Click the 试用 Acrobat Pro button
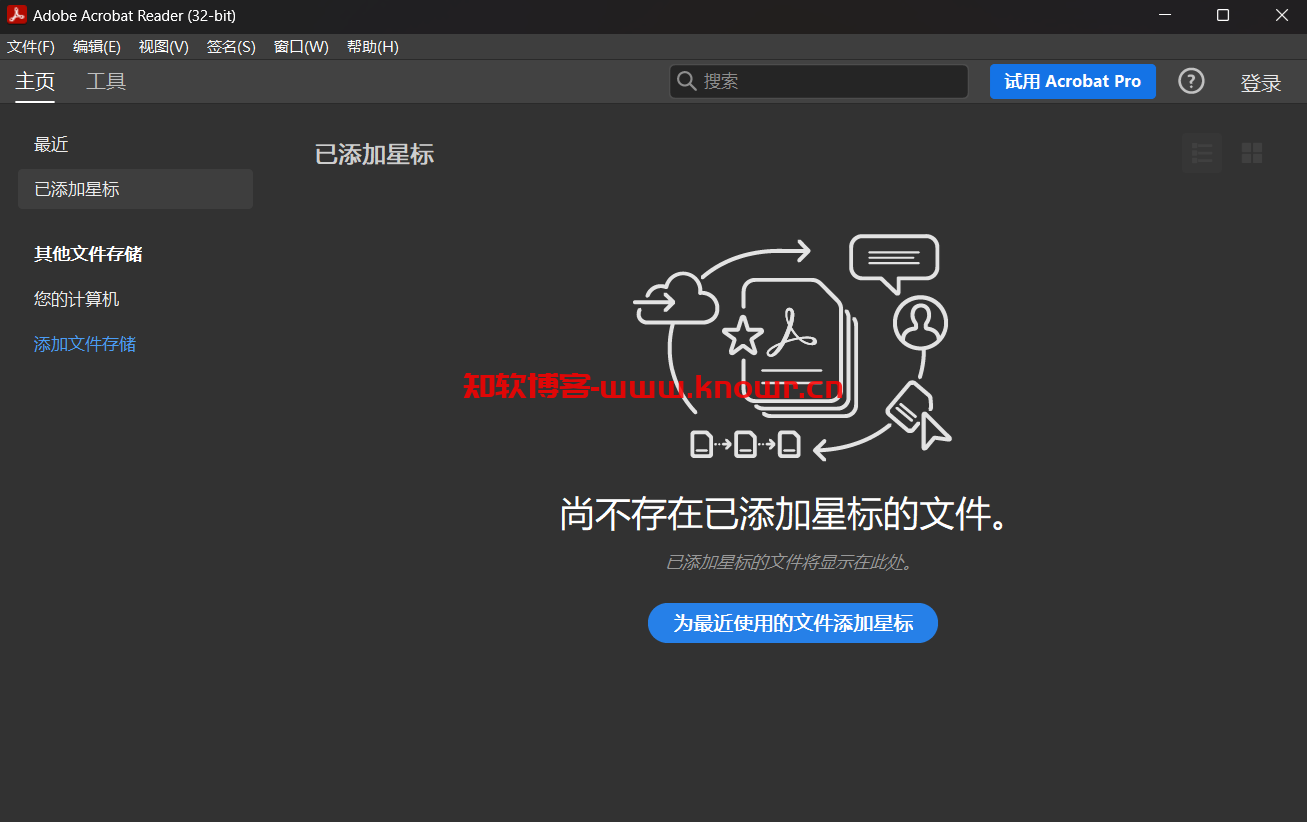 click(1073, 82)
